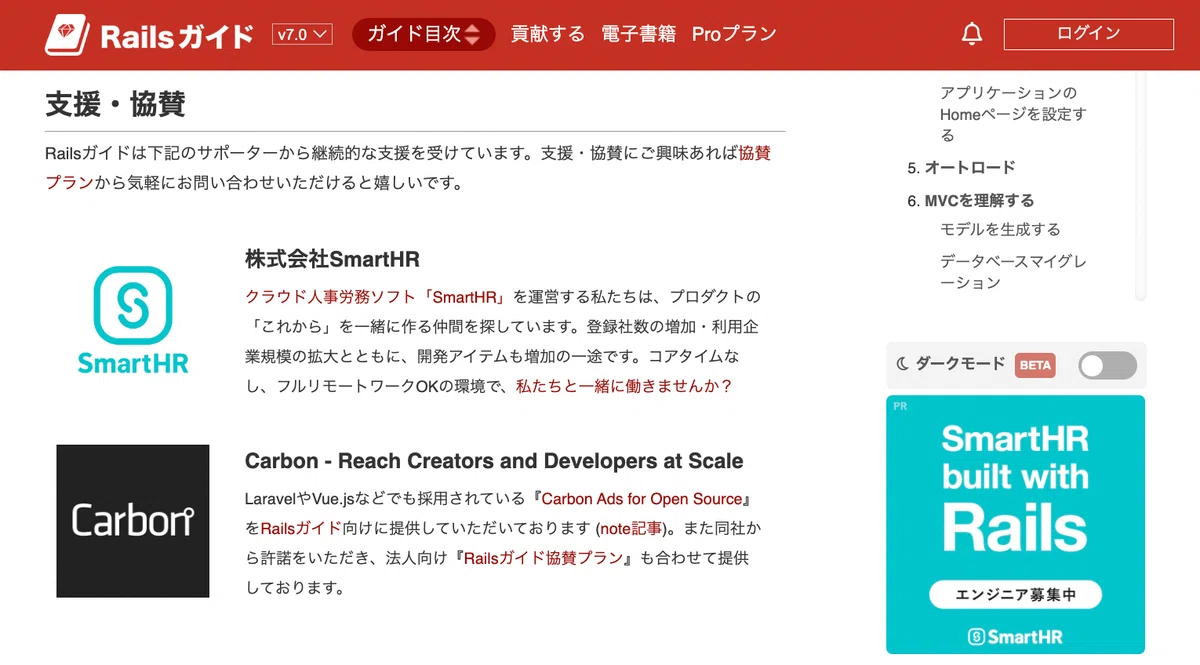Open the note記事 link
This screenshot has height=665, width=1200.
(631, 528)
